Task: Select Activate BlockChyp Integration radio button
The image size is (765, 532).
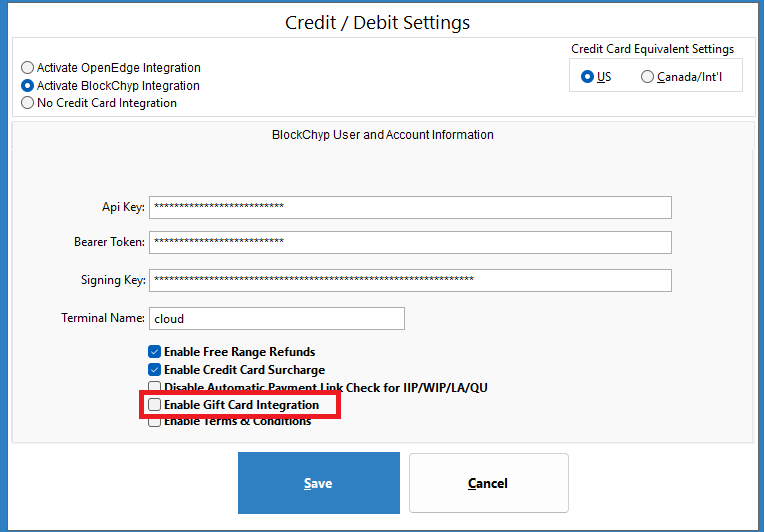Action: 27,85
